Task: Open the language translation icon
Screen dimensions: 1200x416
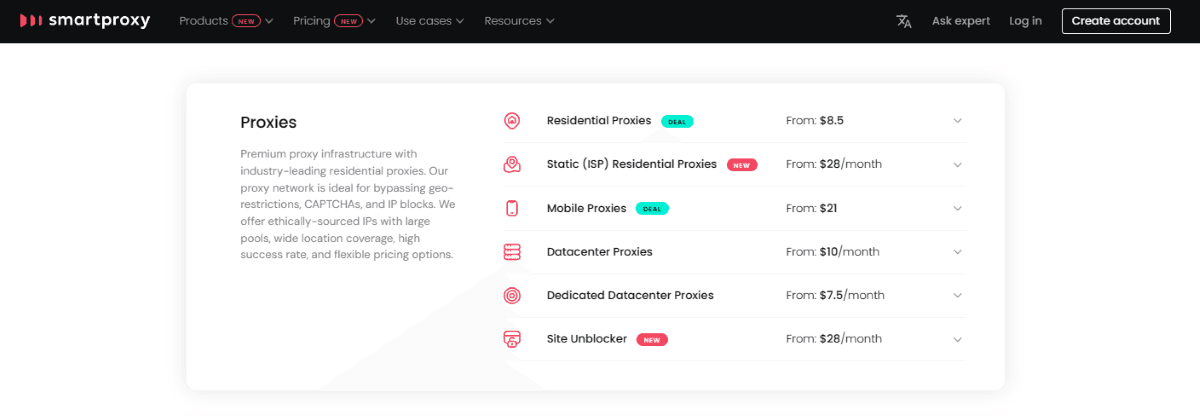Action: (904, 21)
